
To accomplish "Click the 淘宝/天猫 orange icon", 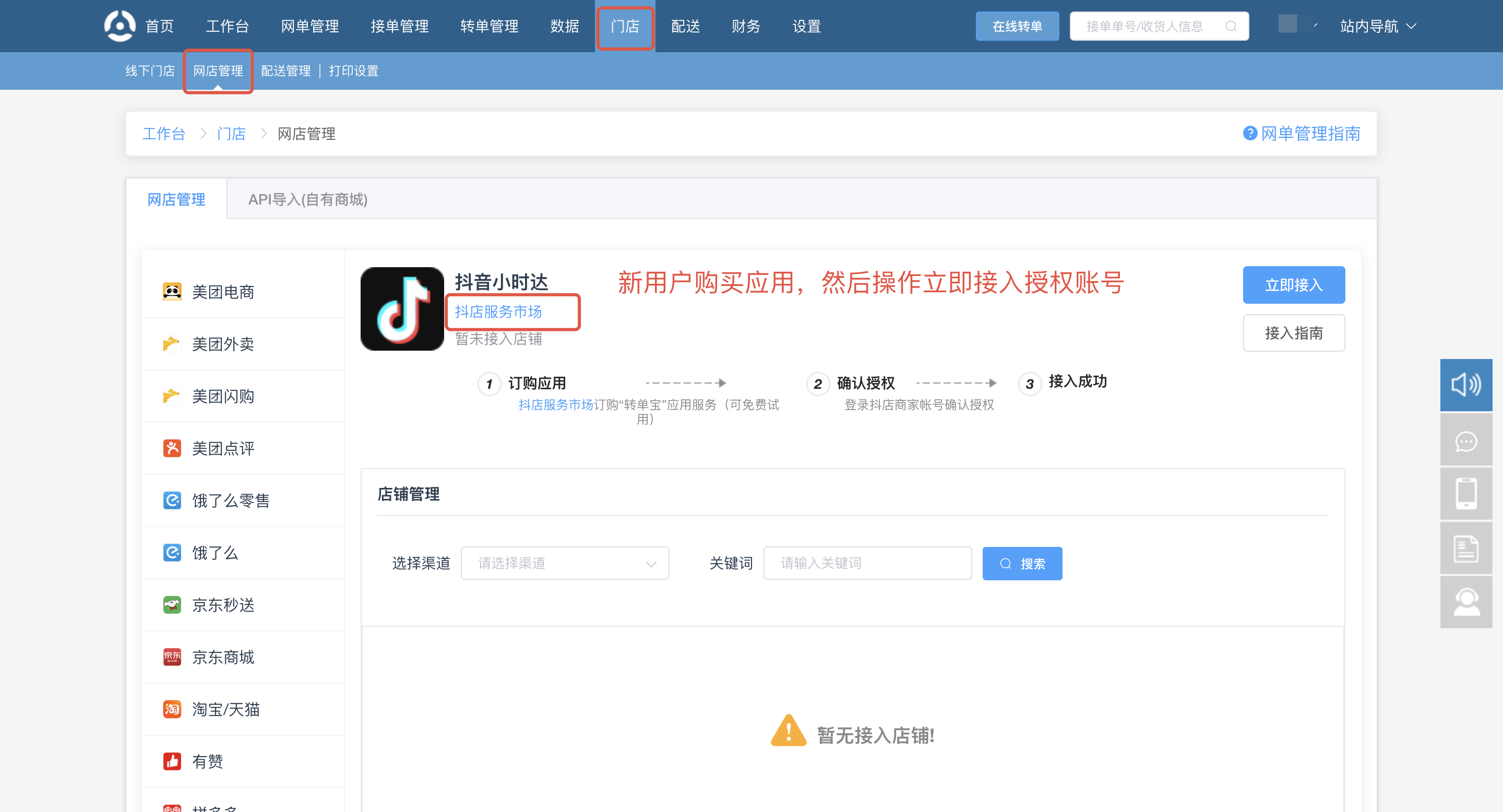I will 172,709.
